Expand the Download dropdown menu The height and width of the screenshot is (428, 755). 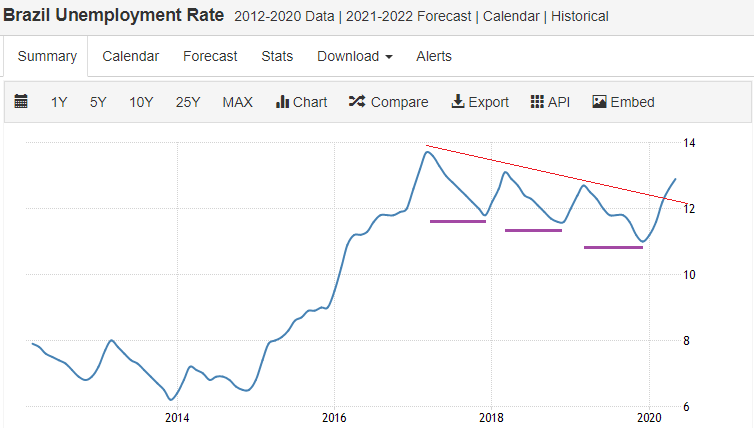(x=355, y=56)
